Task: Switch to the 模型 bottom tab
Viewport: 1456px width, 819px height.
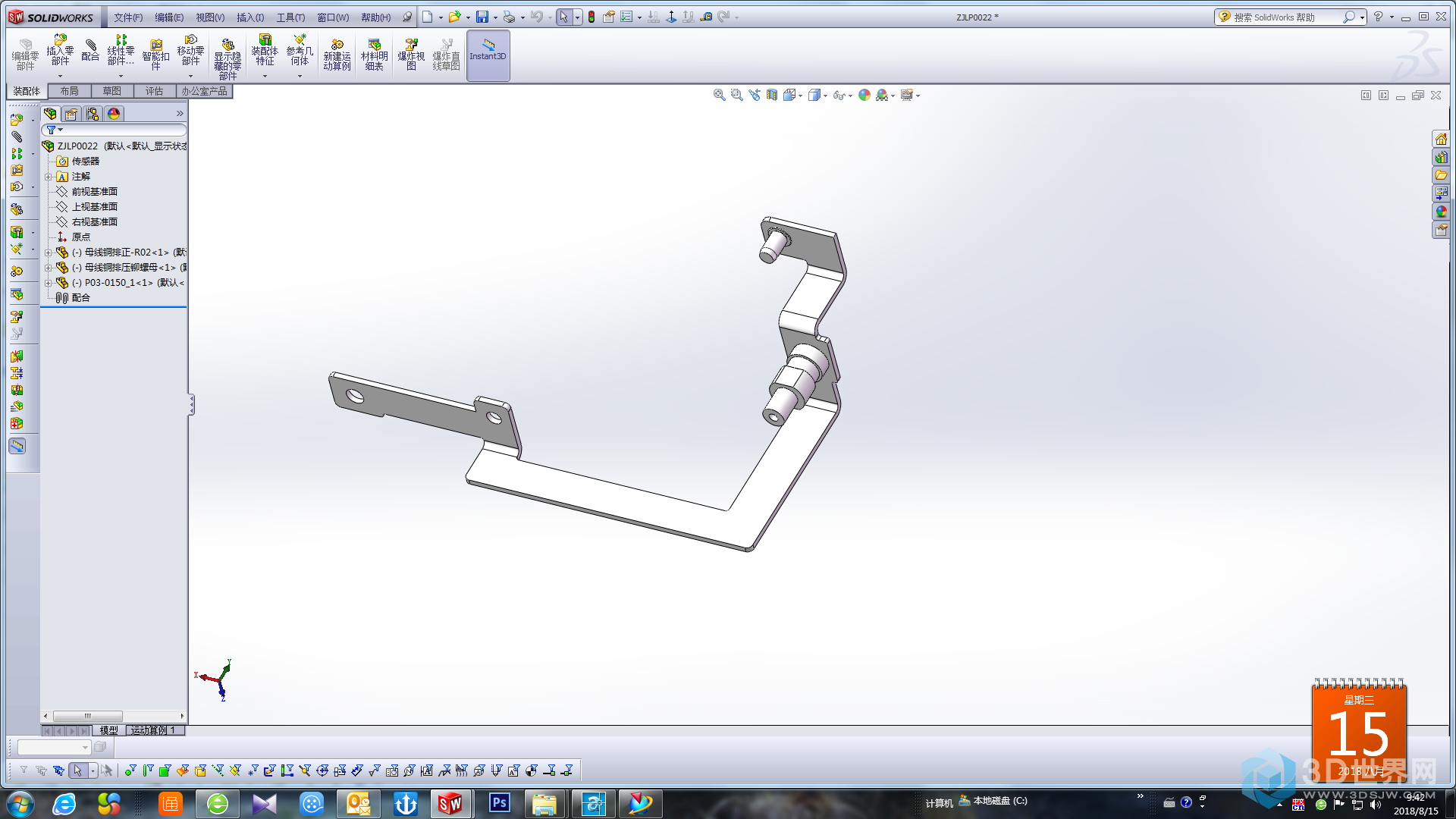Action: (x=108, y=730)
